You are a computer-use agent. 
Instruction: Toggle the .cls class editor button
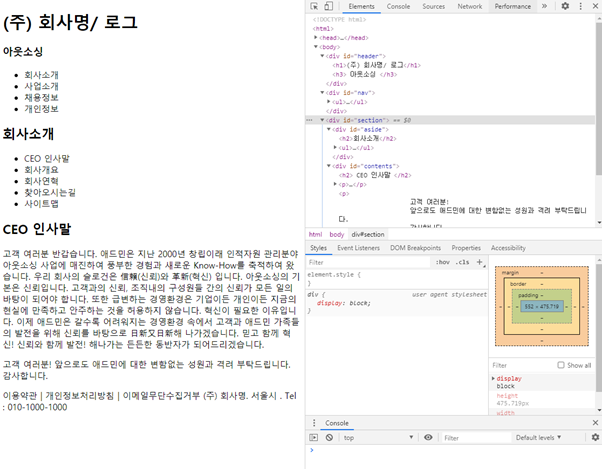tap(462, 262)
